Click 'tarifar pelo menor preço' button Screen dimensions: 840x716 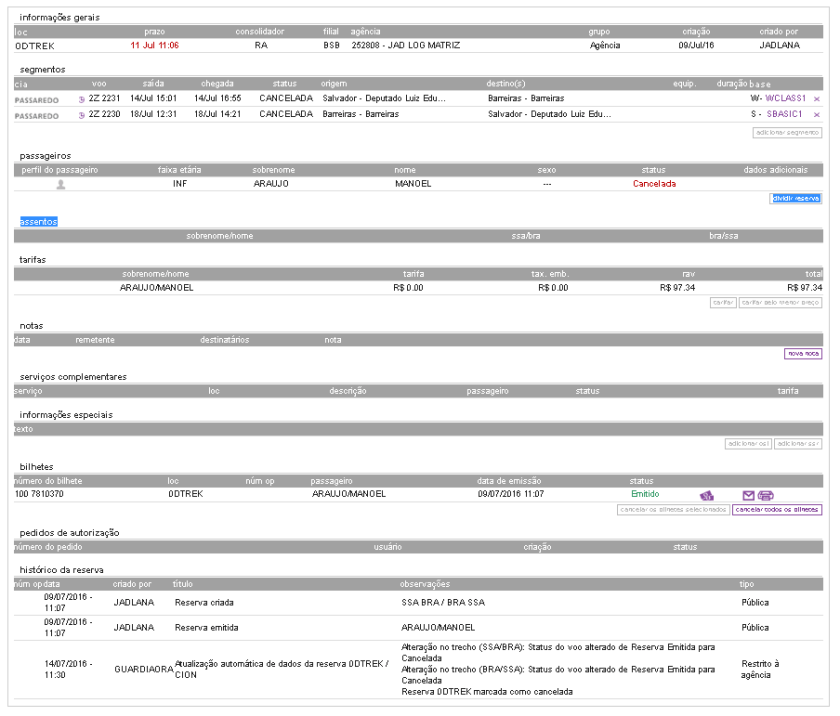[780, 302]
